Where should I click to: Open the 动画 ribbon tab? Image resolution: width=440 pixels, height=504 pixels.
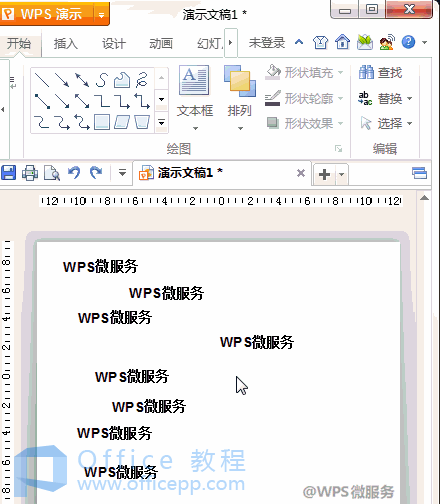(161, 44)
